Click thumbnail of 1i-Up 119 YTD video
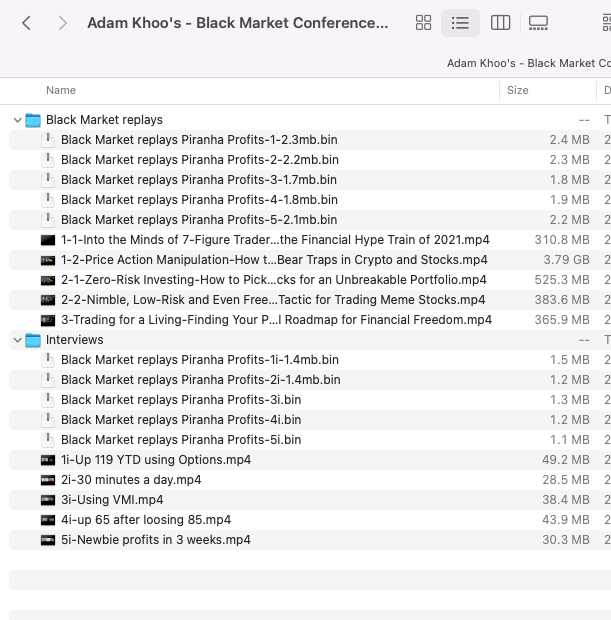The width and height of the screenshot is (611, 620). 48,460
